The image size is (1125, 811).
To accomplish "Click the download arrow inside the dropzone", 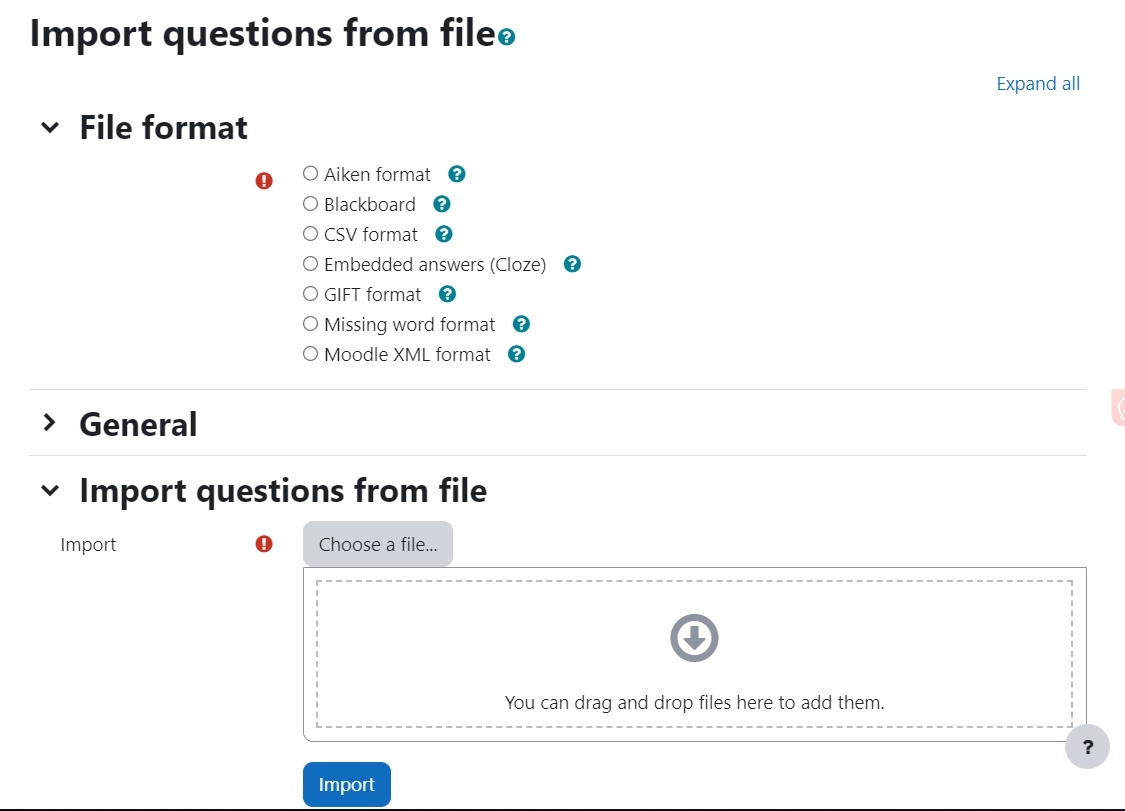I will pos(693,638).
